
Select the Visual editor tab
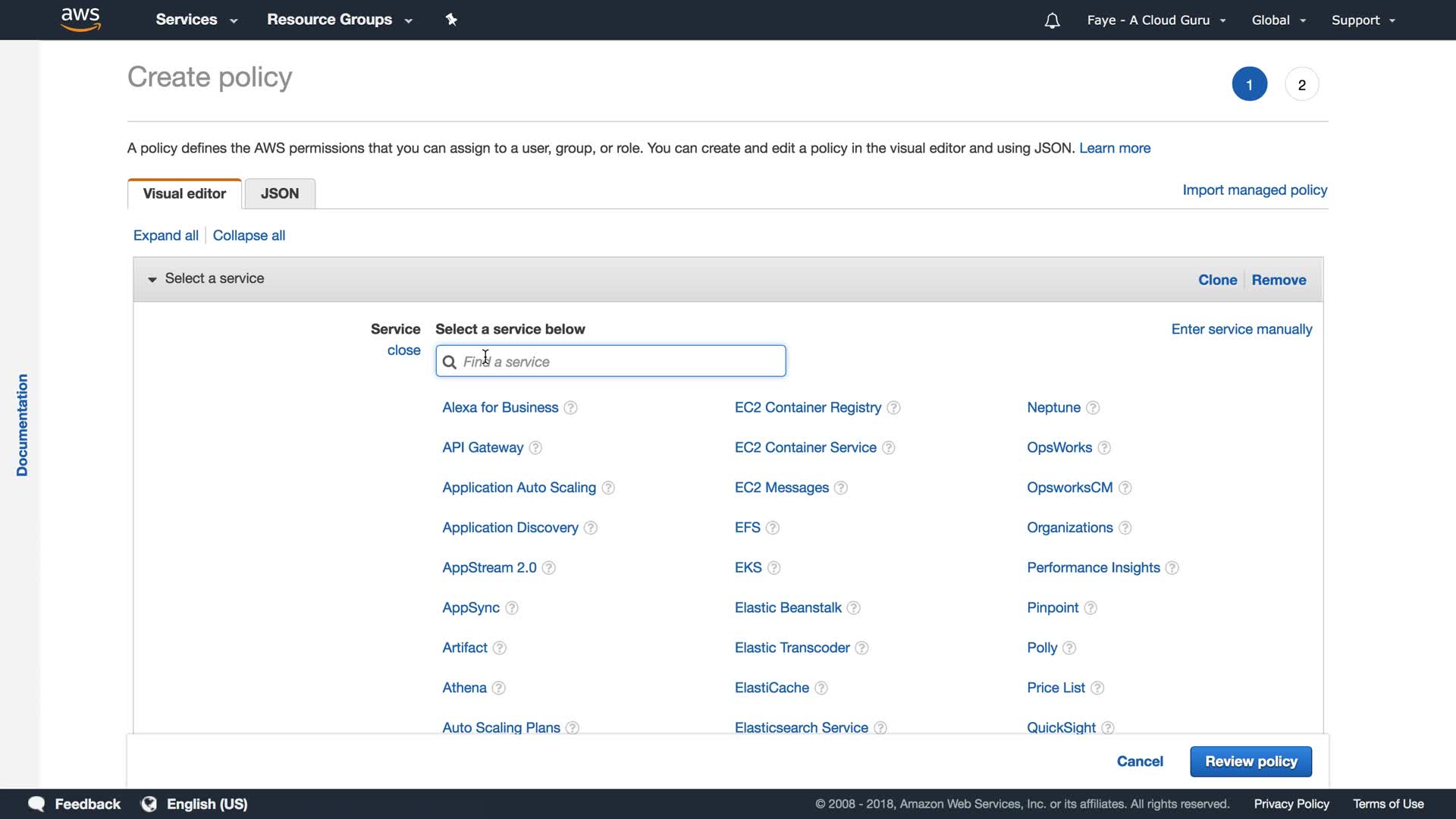[184, 194]
